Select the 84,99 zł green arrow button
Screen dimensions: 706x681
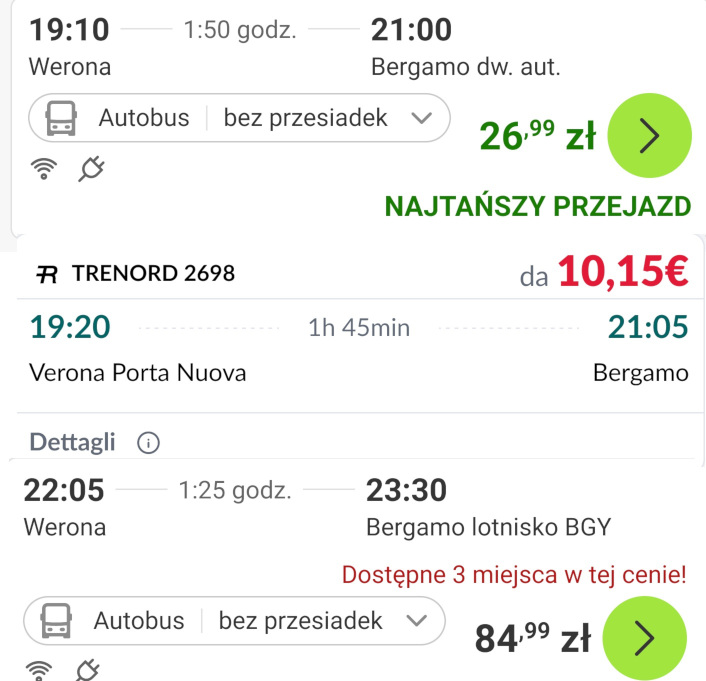[644, 638]
